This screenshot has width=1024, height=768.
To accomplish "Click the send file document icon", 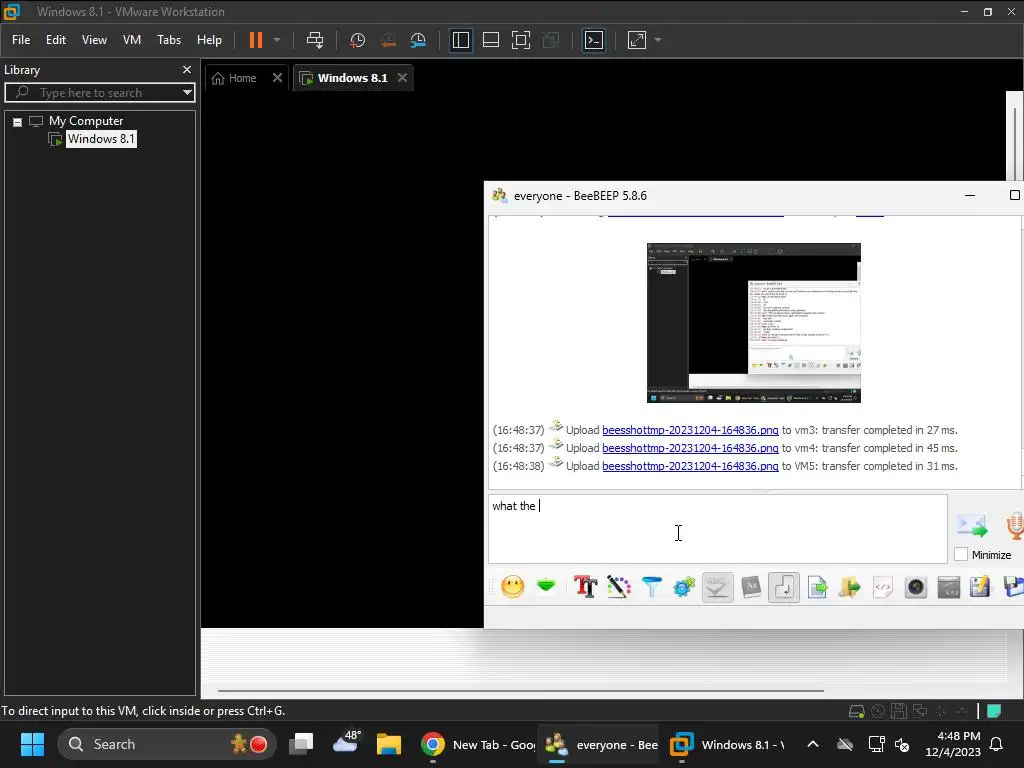I will [x=817, y=586].
